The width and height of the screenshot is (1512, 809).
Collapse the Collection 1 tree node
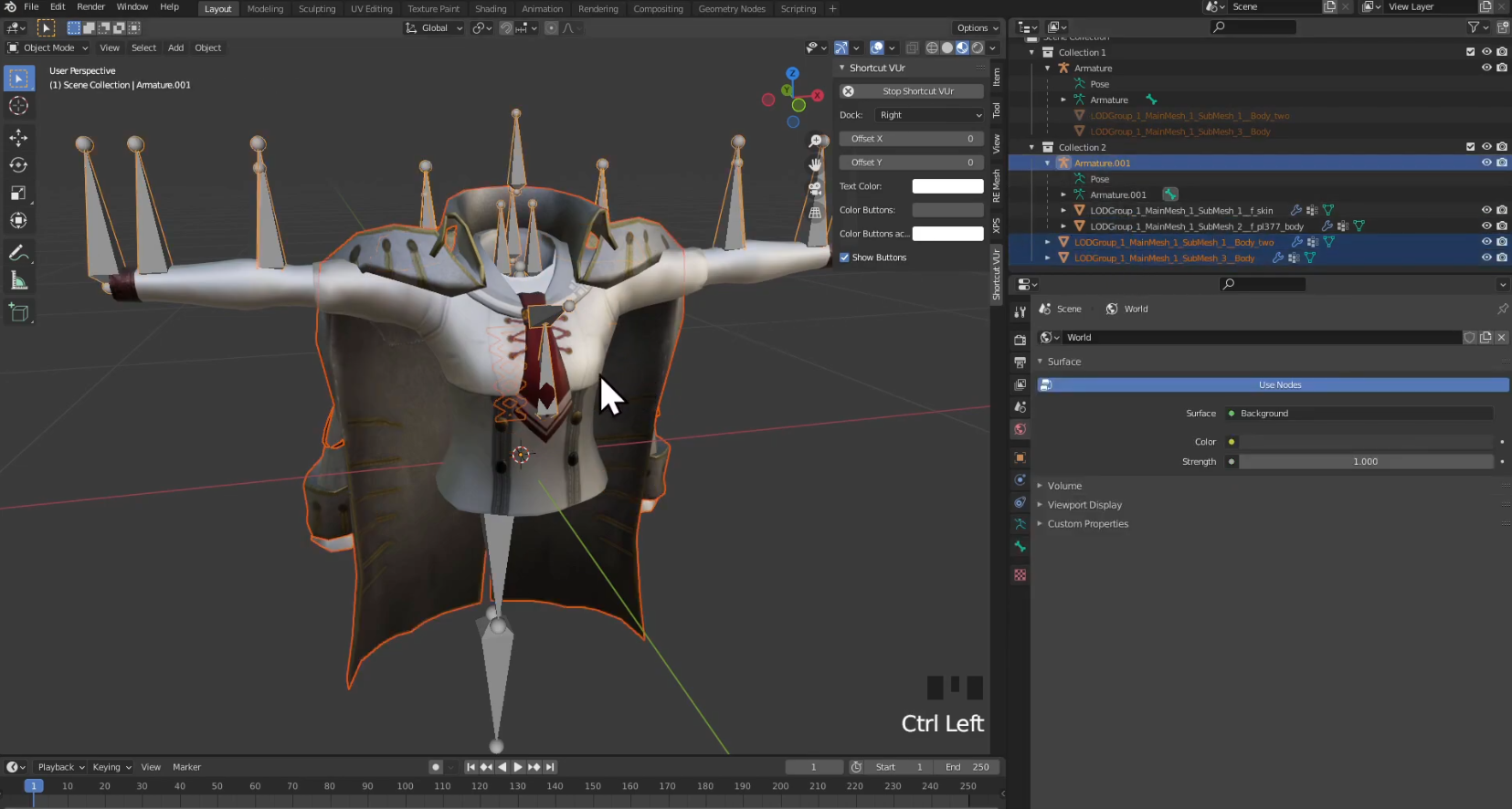[1032, 52]
